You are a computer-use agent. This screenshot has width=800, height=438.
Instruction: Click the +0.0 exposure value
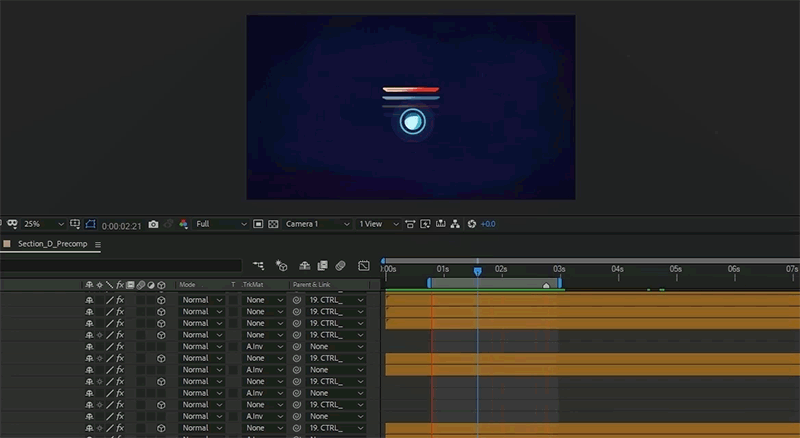coord(488,224)
